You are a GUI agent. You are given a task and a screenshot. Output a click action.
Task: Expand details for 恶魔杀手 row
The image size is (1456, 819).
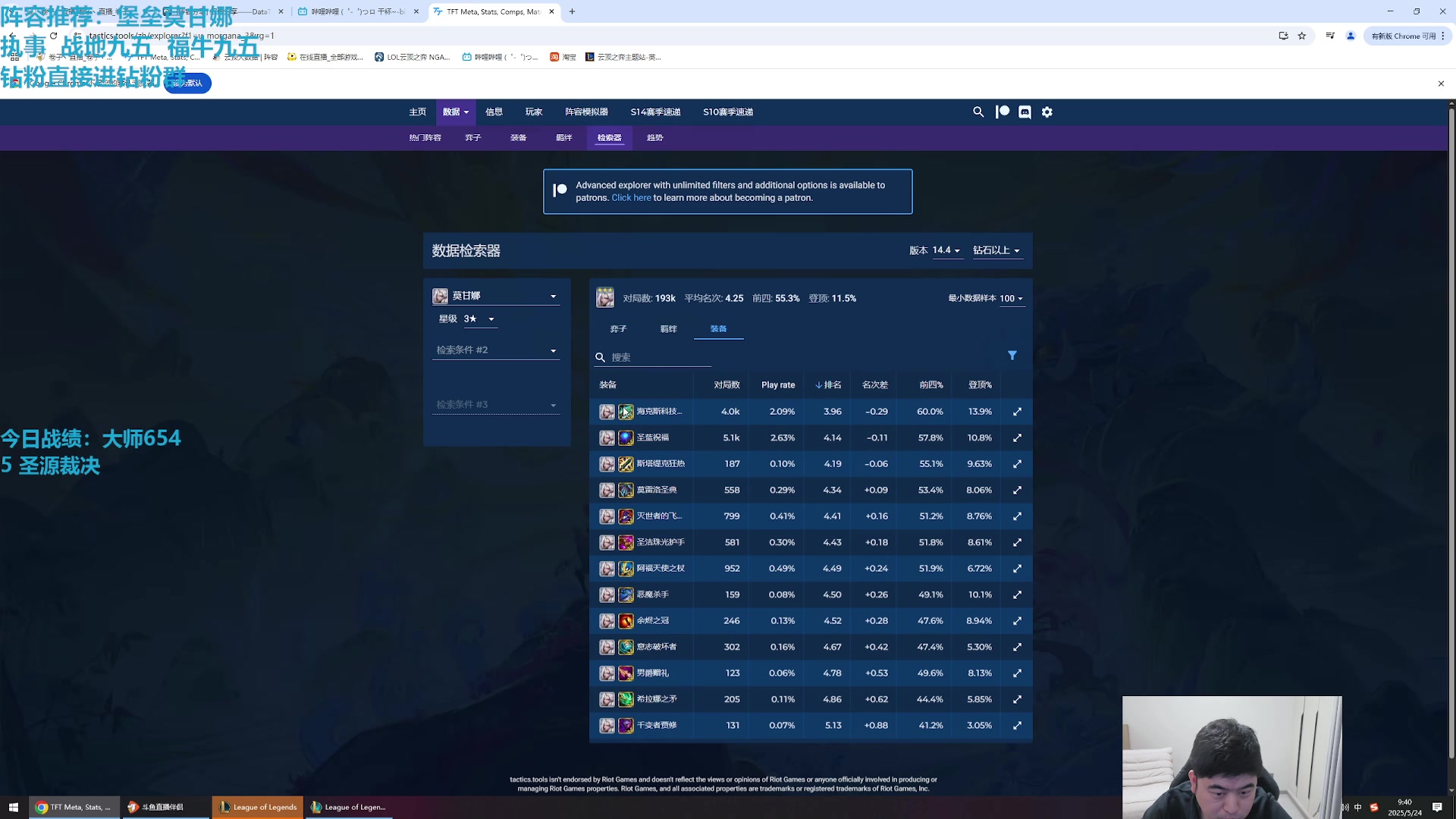click(1018, 595)
